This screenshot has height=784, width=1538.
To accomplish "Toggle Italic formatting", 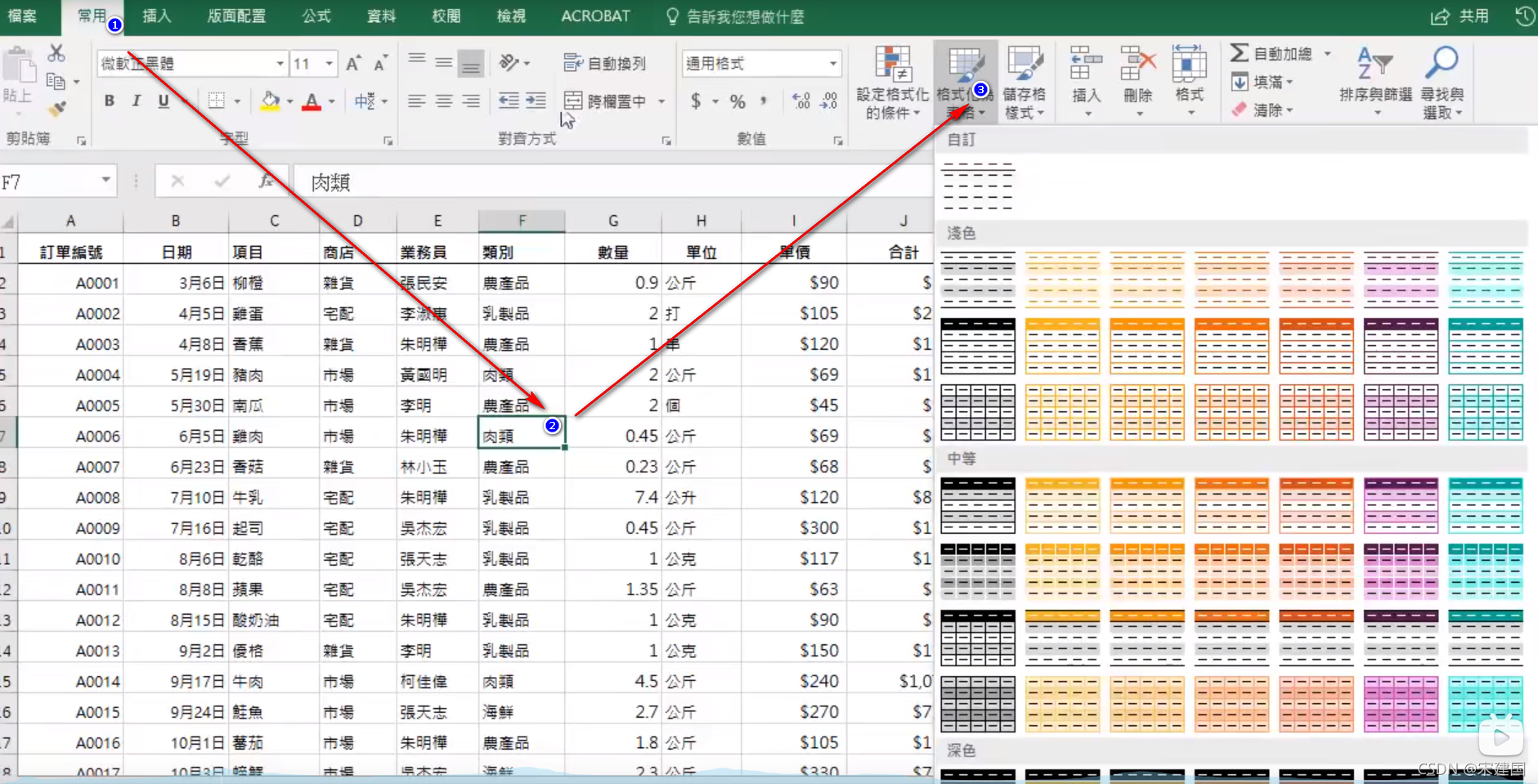I will tap(137, 101).
